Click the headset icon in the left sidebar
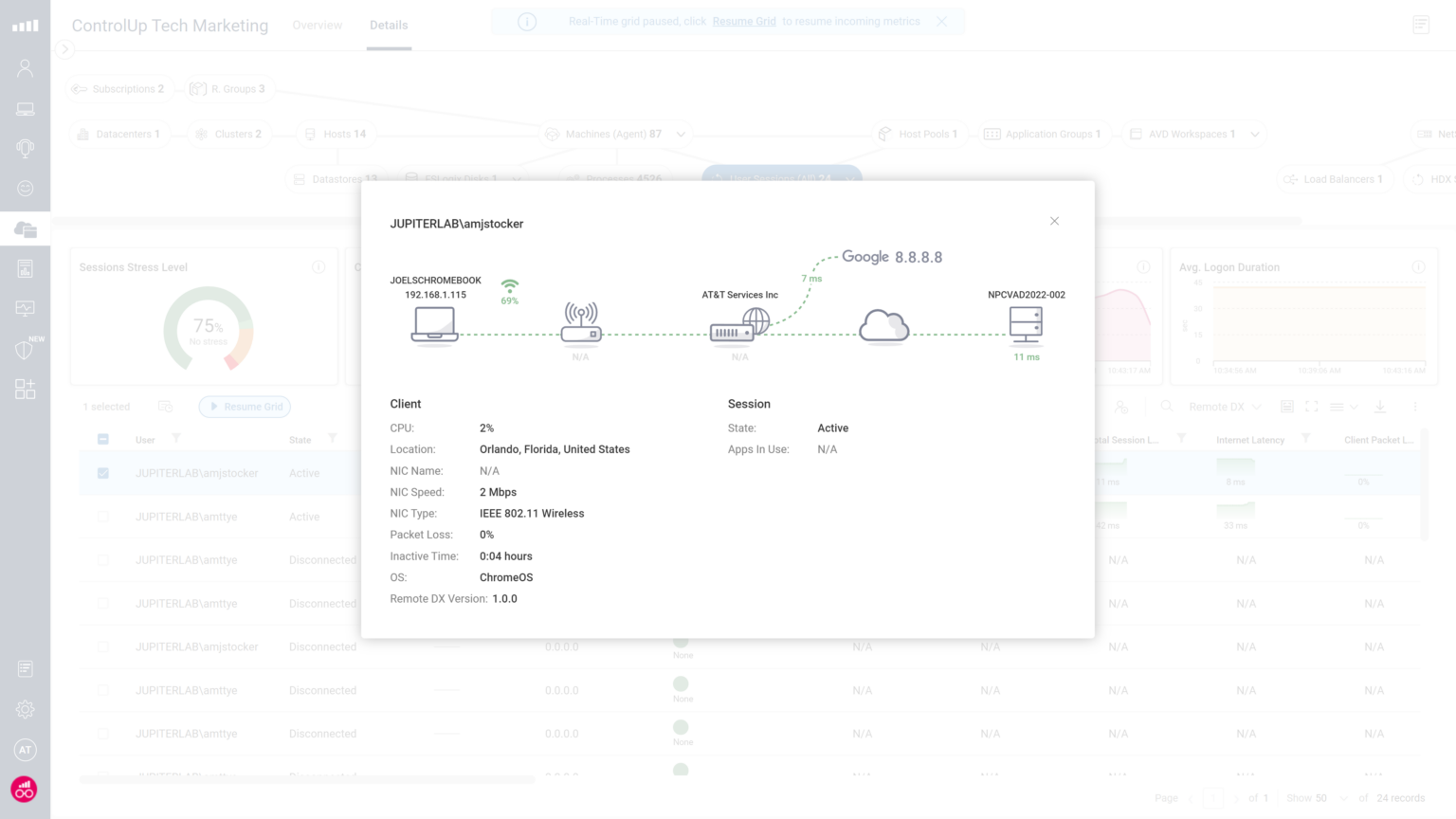1456x819 pixels. pos(25,148)
